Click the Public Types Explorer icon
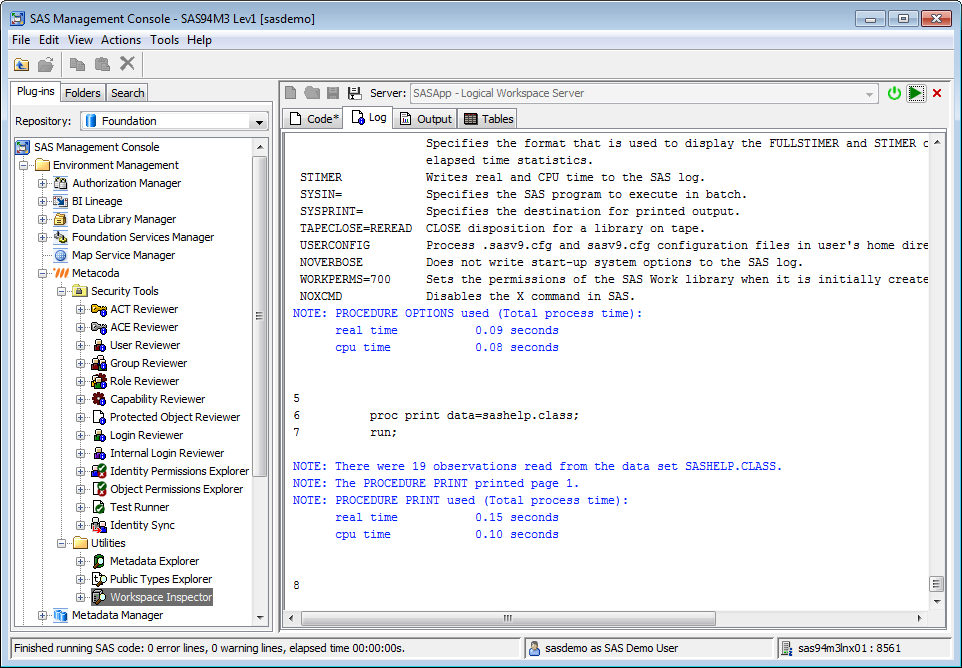Image resolution: width=962 pixels, height=668 pixels. pyautogui.click(x=99, y=579)
